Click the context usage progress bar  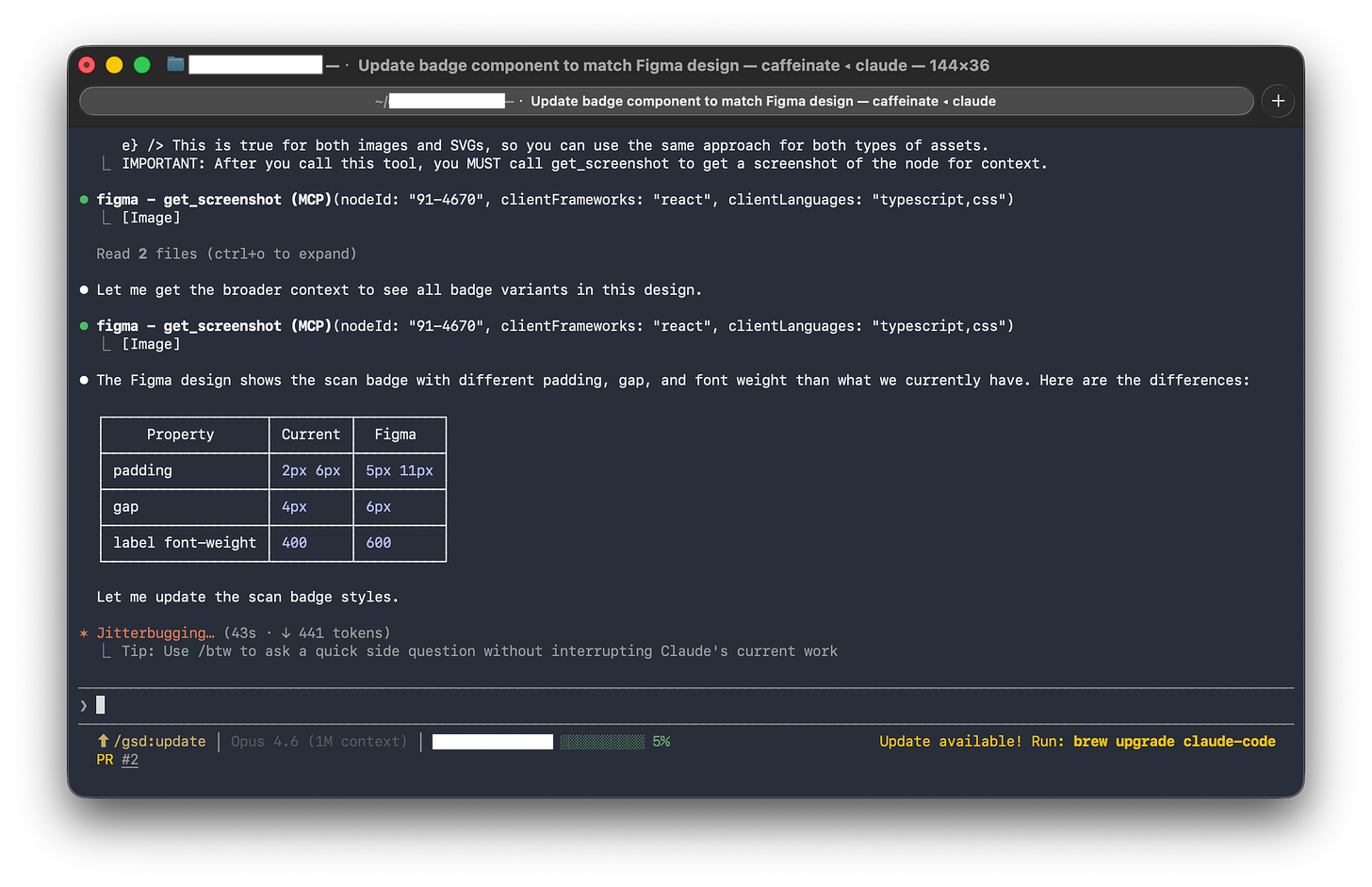(x=602, y=742)
